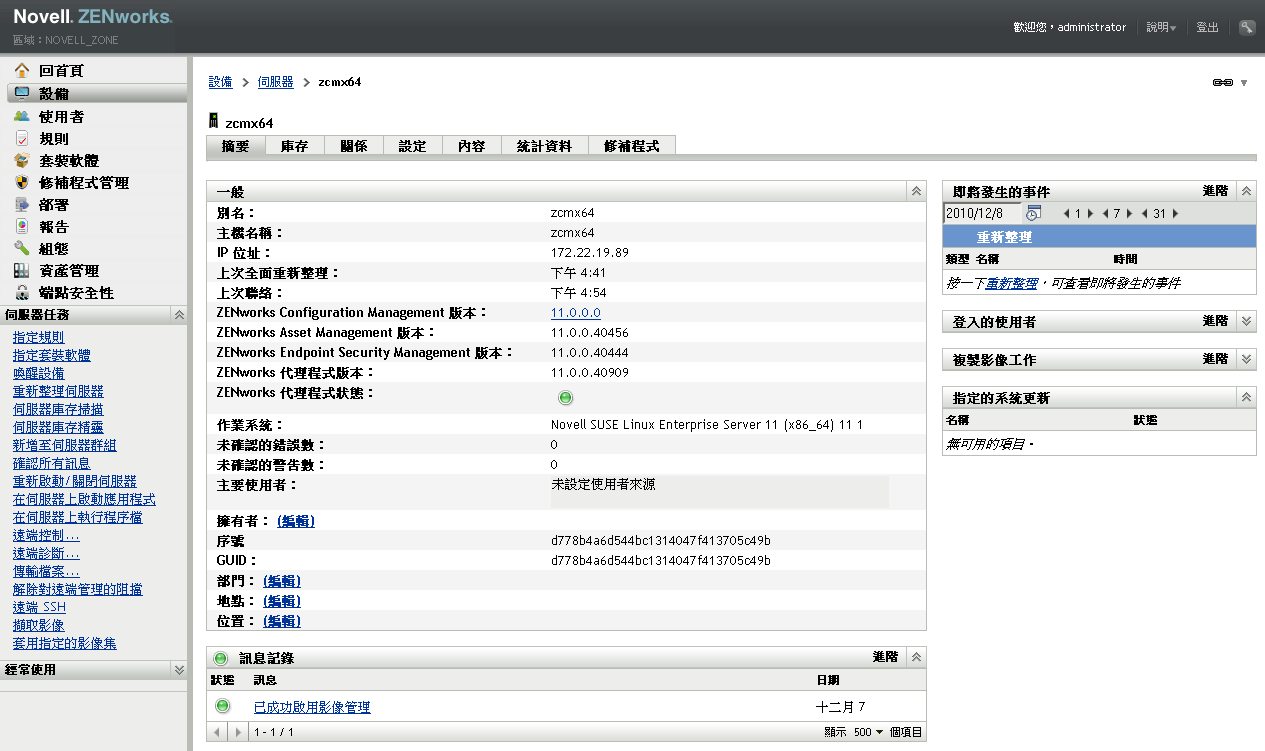Click the 擷取影像 task link
Viewport: 1265px width, 751px height.
tap(39, 625)
